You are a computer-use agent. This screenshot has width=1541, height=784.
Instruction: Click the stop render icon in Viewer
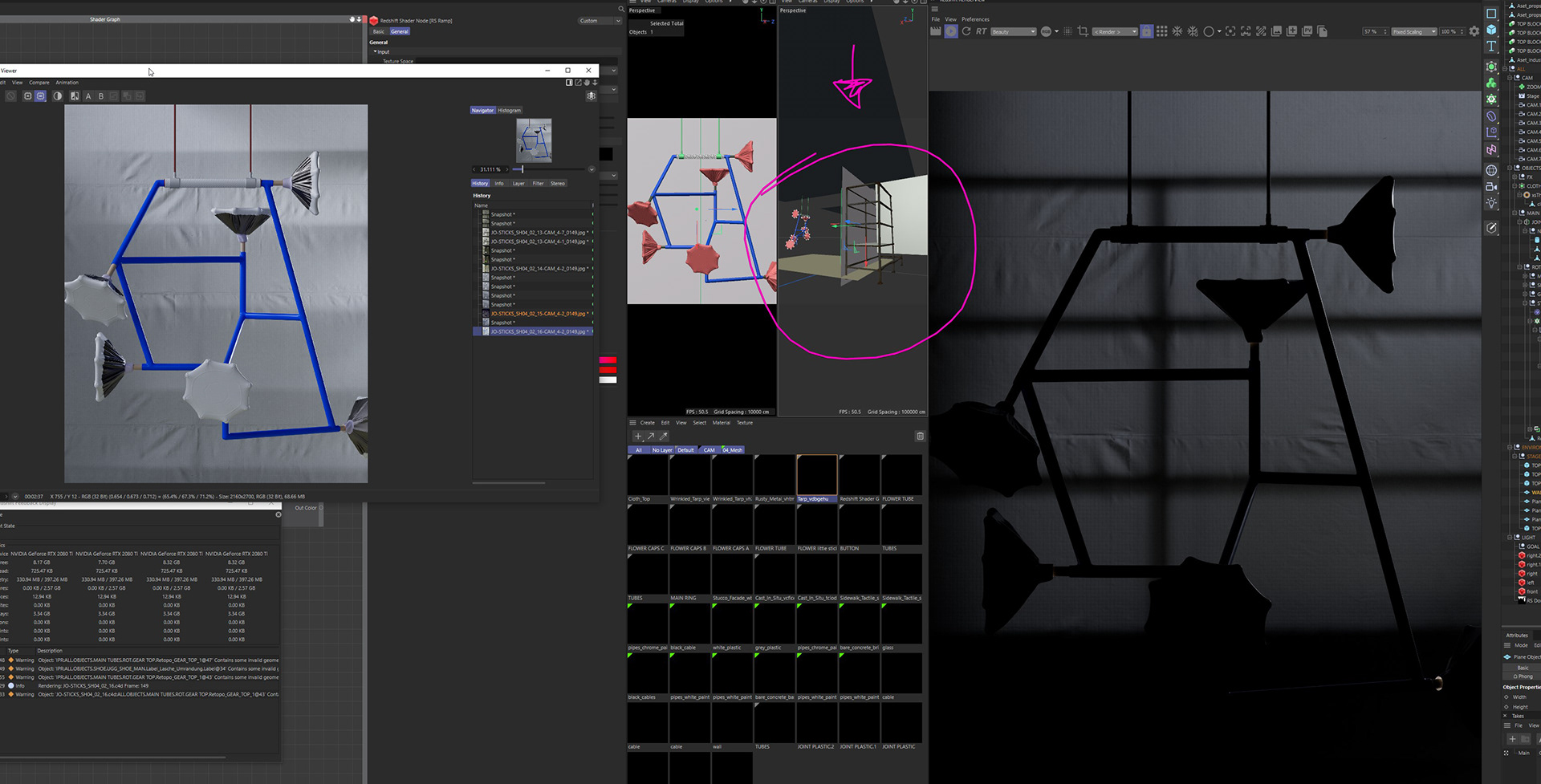[x=10, y=96]
